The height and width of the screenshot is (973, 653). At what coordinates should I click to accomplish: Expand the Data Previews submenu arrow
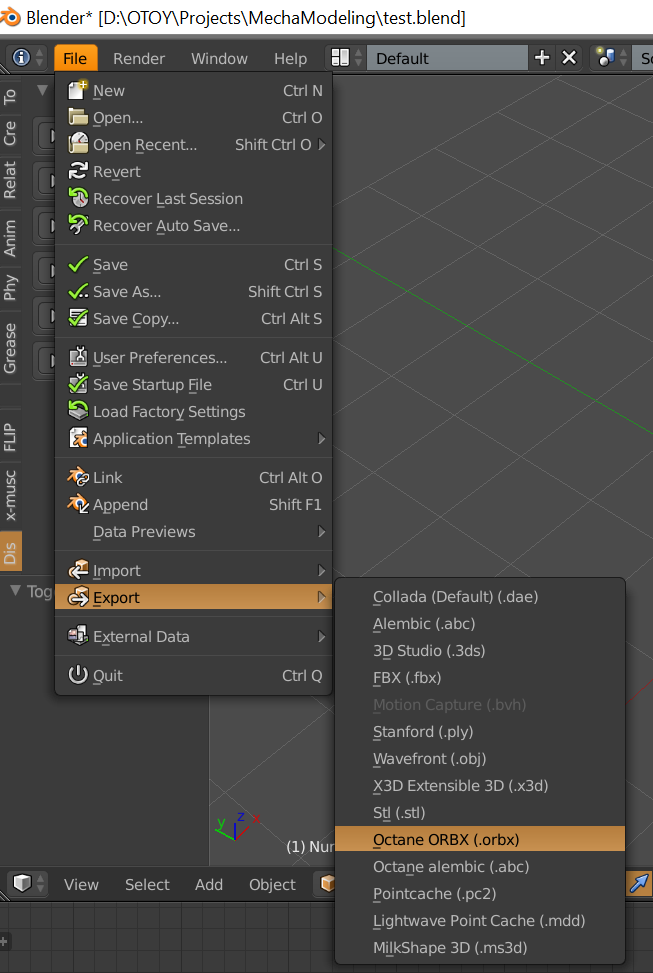(322, 532)
